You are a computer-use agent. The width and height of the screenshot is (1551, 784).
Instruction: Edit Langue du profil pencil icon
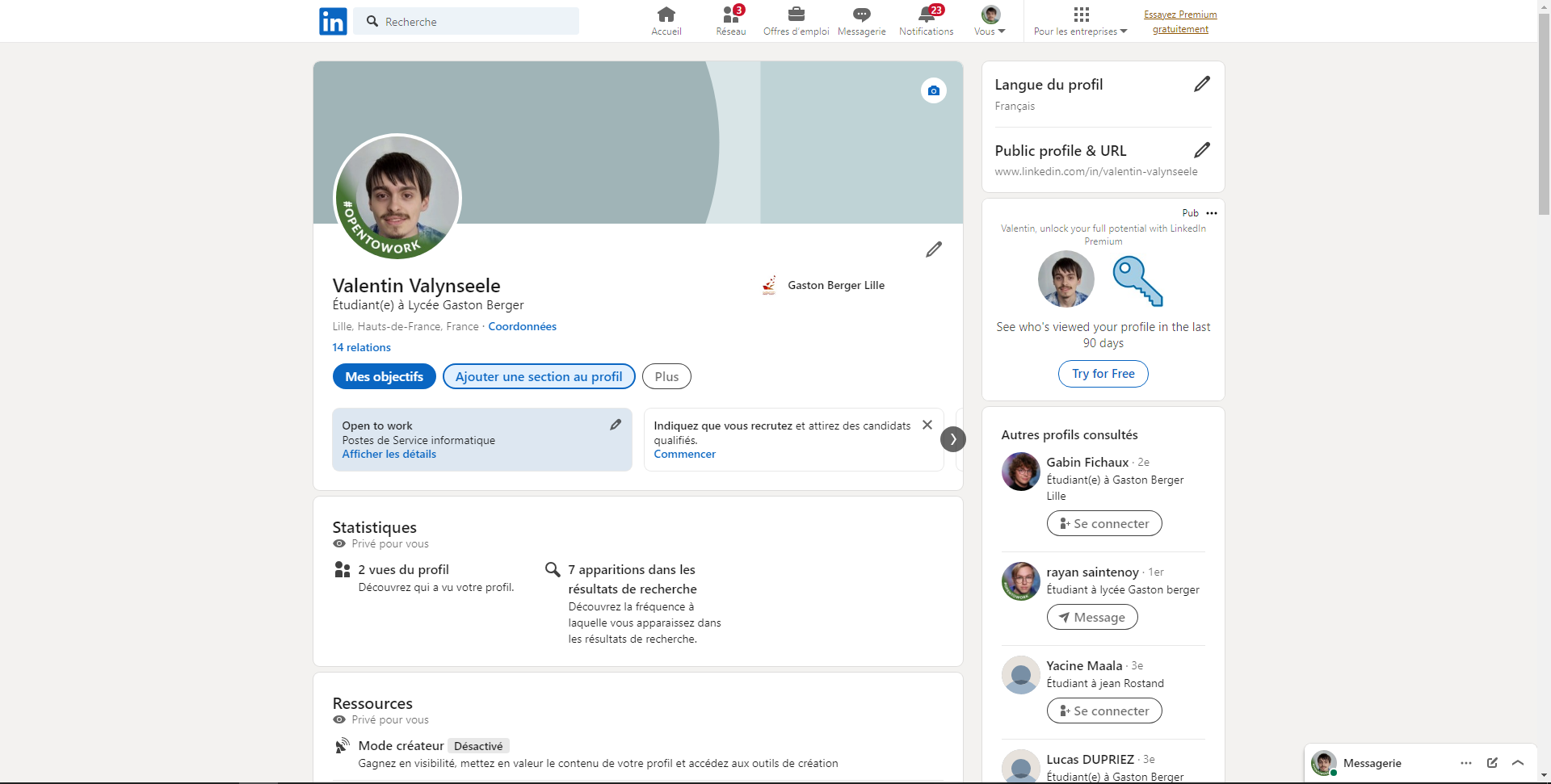click(1202, 84)
